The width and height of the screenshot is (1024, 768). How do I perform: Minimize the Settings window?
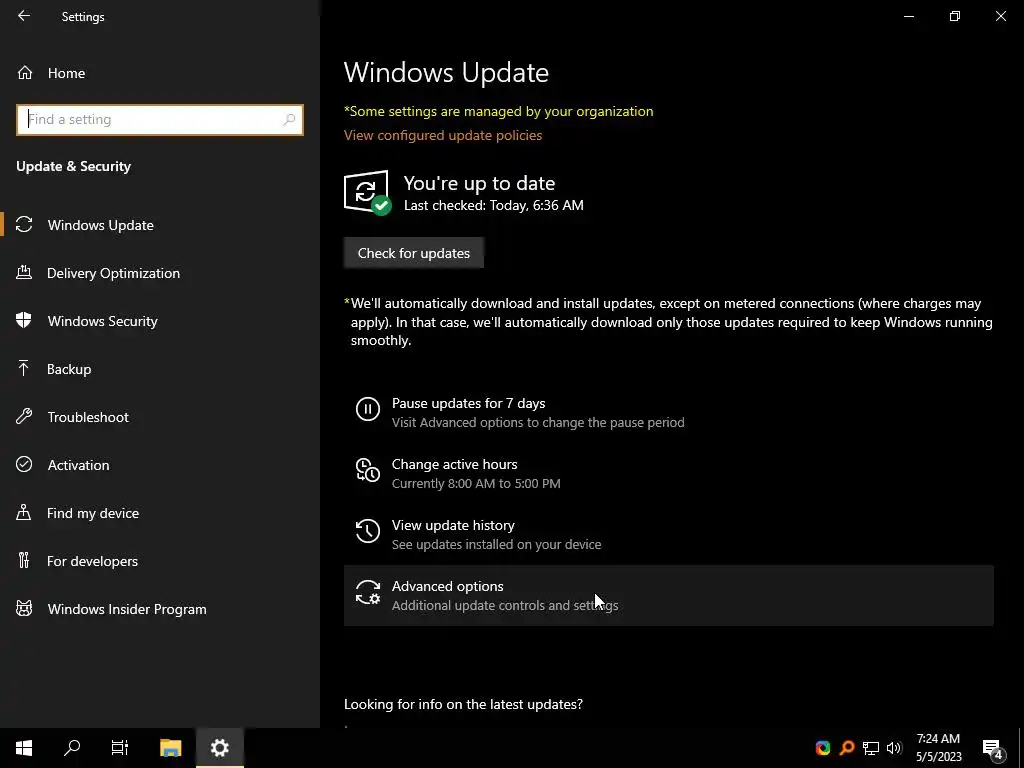(908, 16)
